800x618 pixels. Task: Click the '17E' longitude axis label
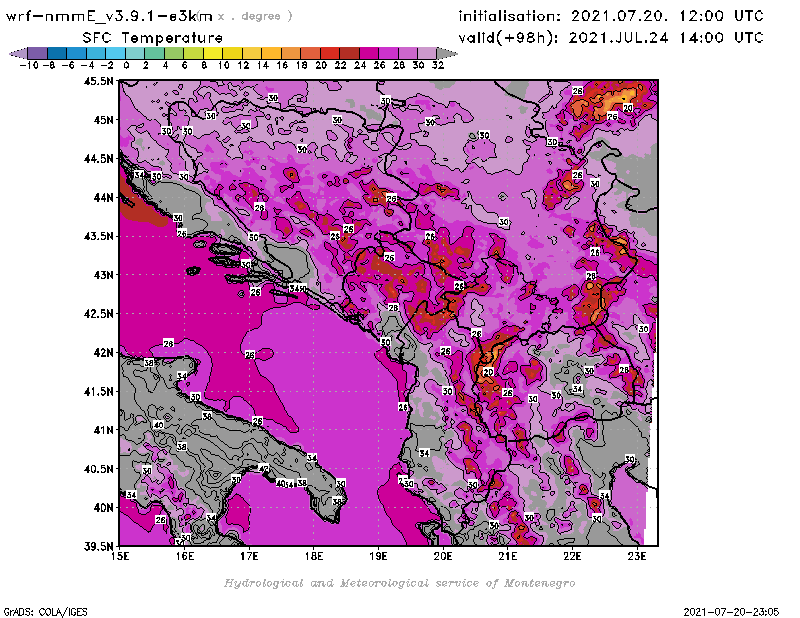(249, 556)
